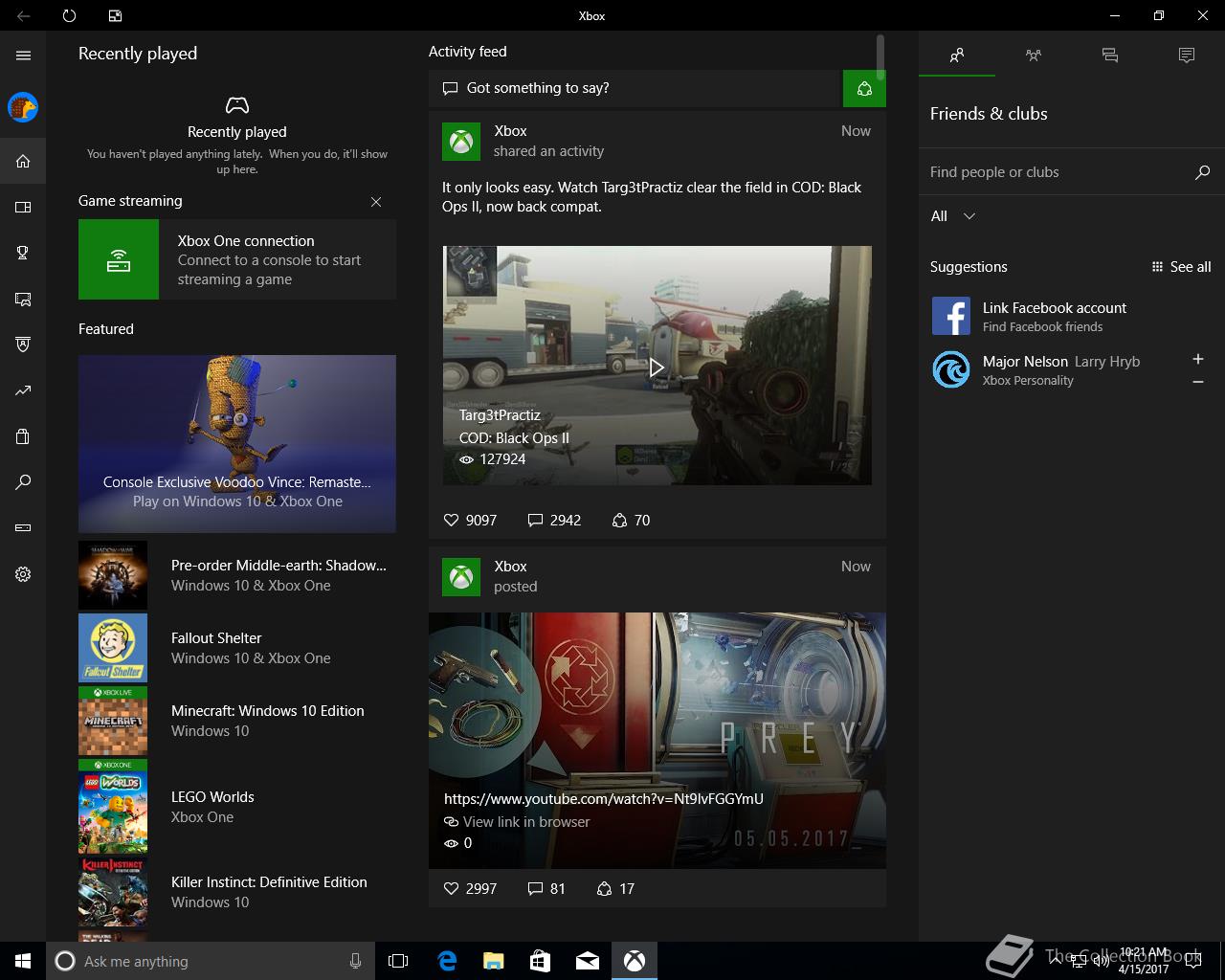Open the user profile avatar

tap(23, 107)
